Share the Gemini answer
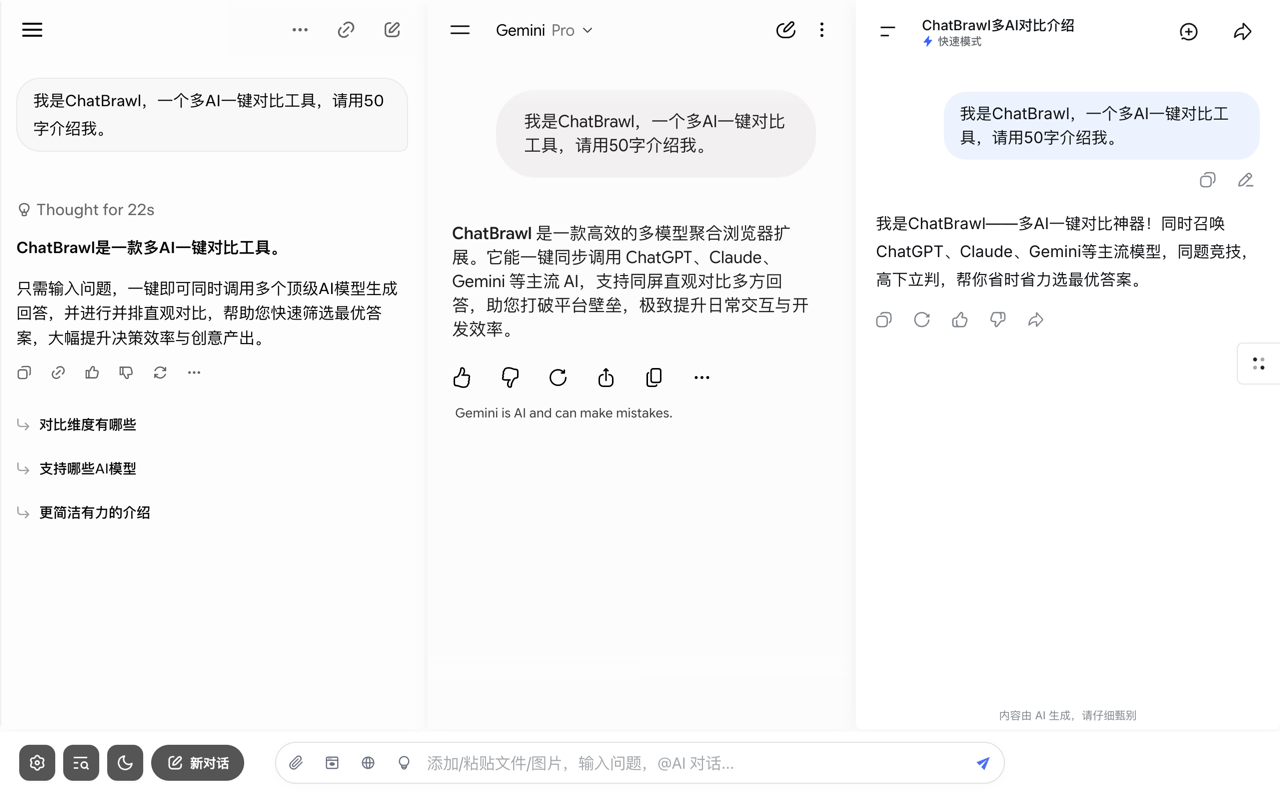Screen dimensions: 1280x800 [606, 377]
